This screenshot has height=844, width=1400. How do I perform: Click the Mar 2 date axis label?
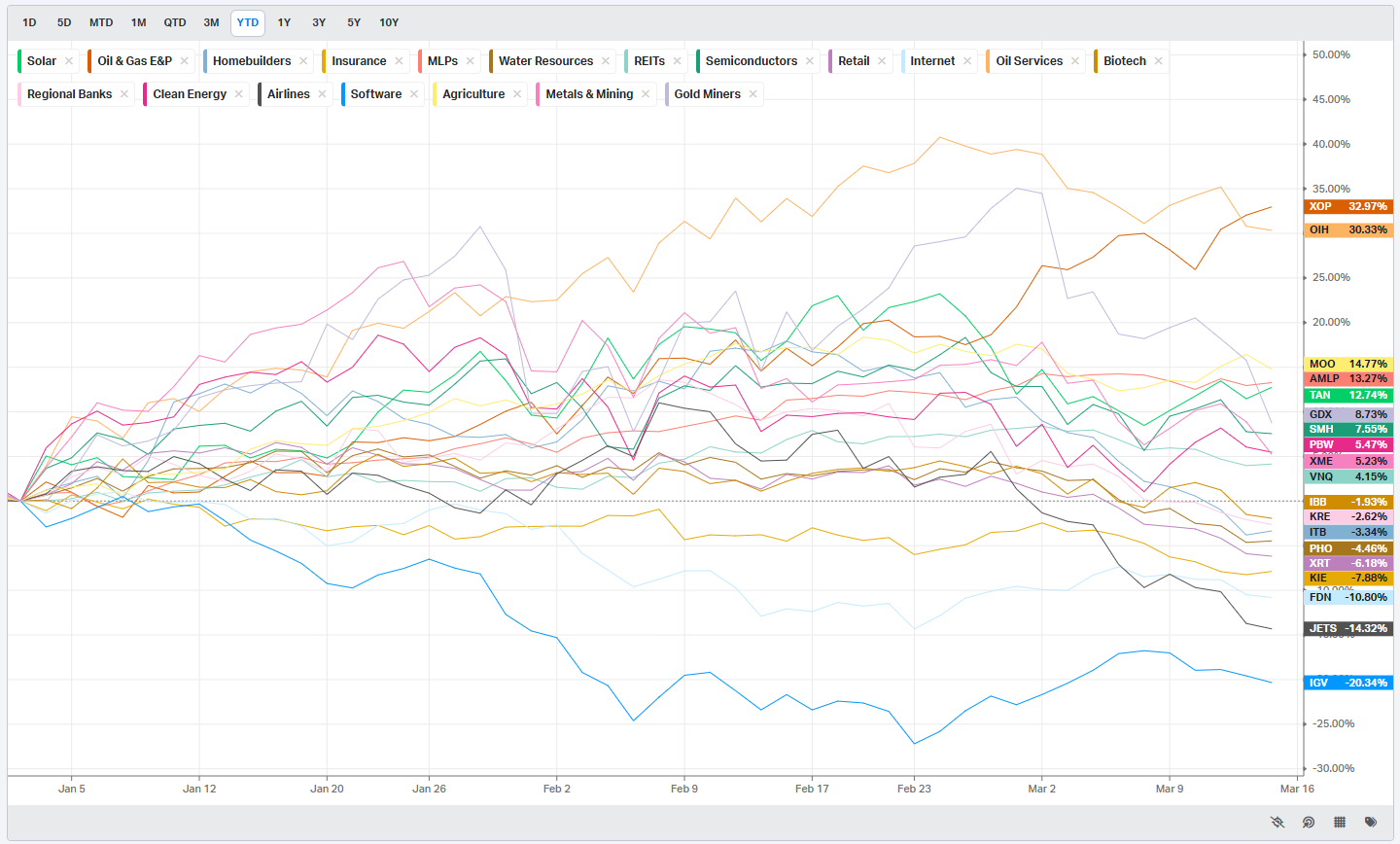pyautogui.click(x=1041, y=789)
